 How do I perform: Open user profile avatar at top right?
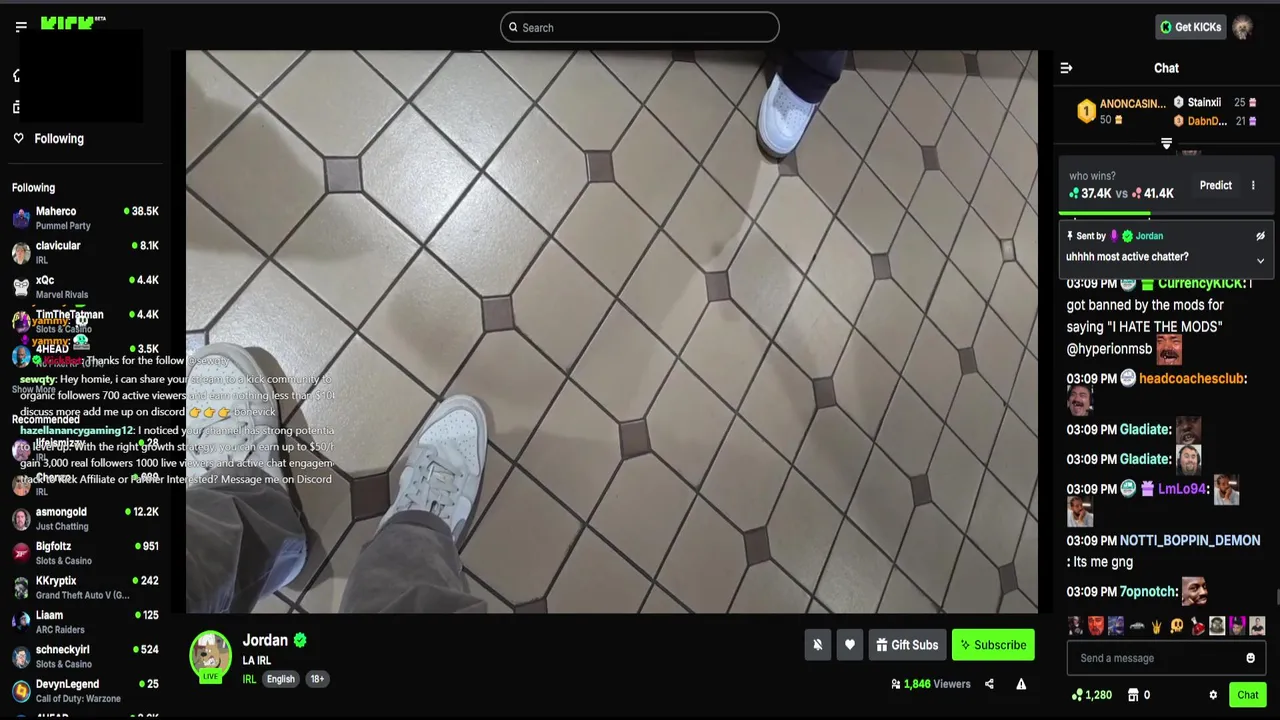point(1243,27)
